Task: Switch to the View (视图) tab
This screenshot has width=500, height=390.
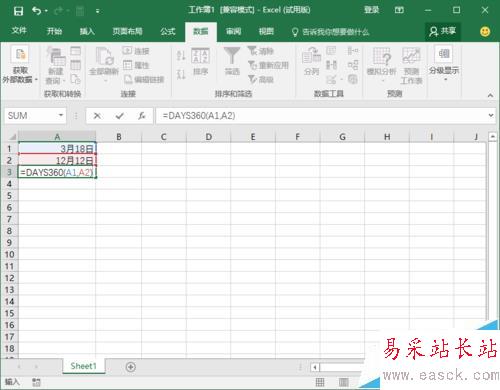Action: click(266, 31)
